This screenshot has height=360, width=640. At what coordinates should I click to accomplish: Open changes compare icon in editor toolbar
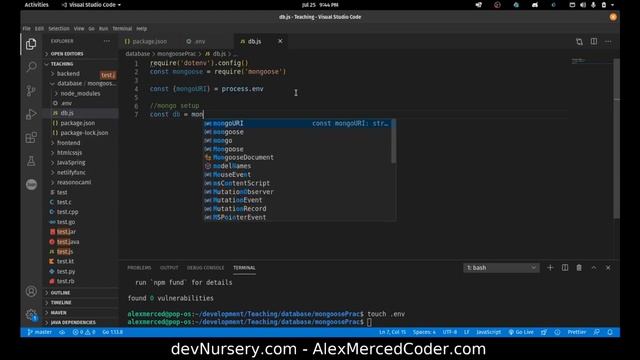[x=579, y=42]
